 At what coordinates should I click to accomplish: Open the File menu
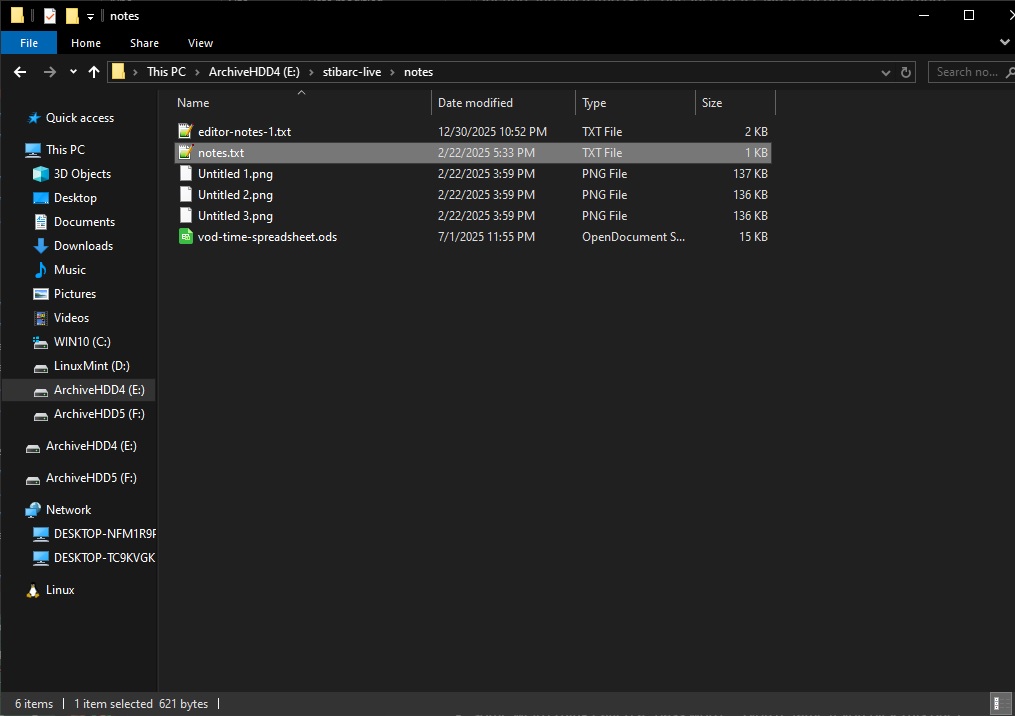pos(29,43)
